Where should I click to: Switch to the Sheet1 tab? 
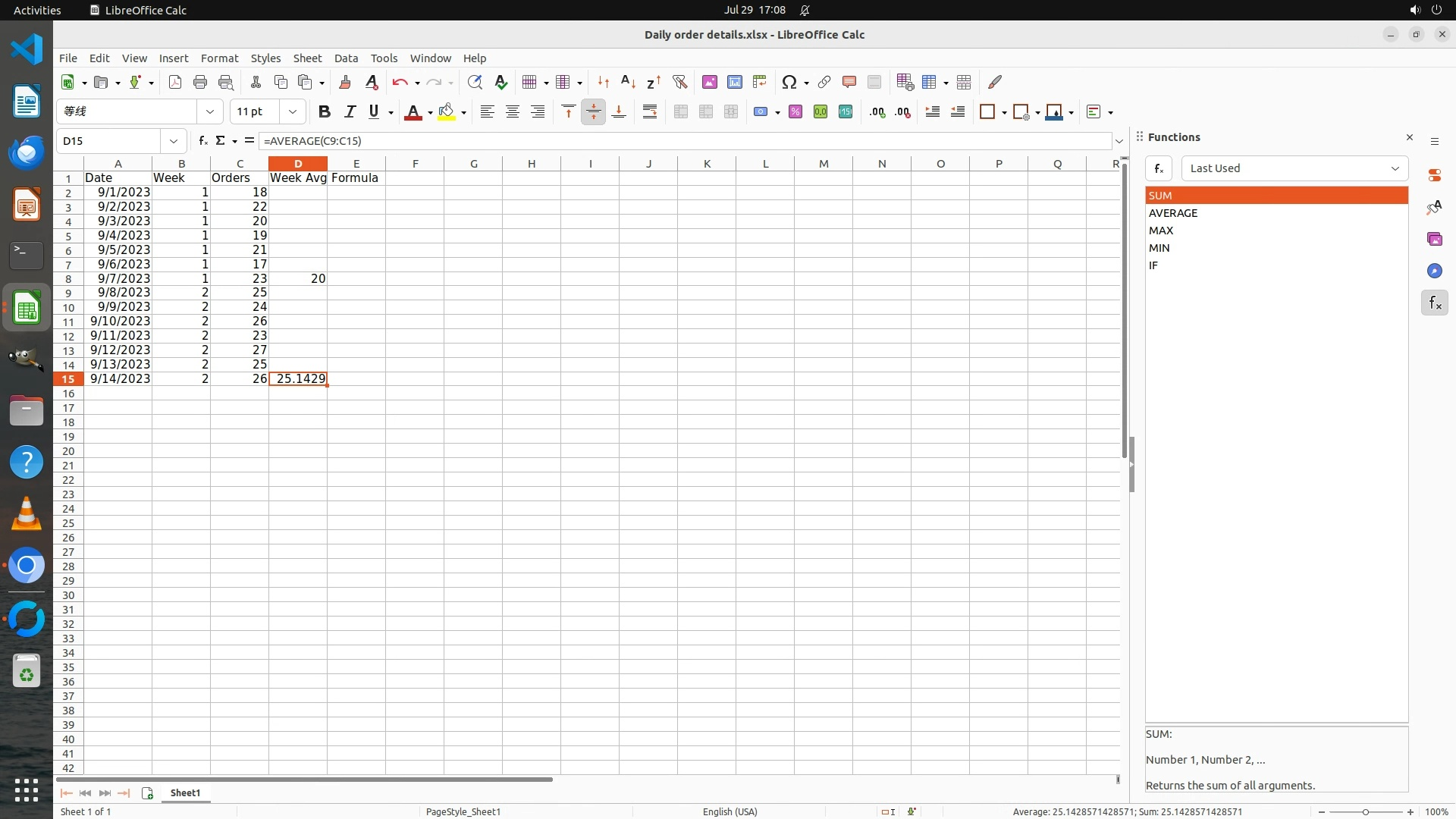185,792
